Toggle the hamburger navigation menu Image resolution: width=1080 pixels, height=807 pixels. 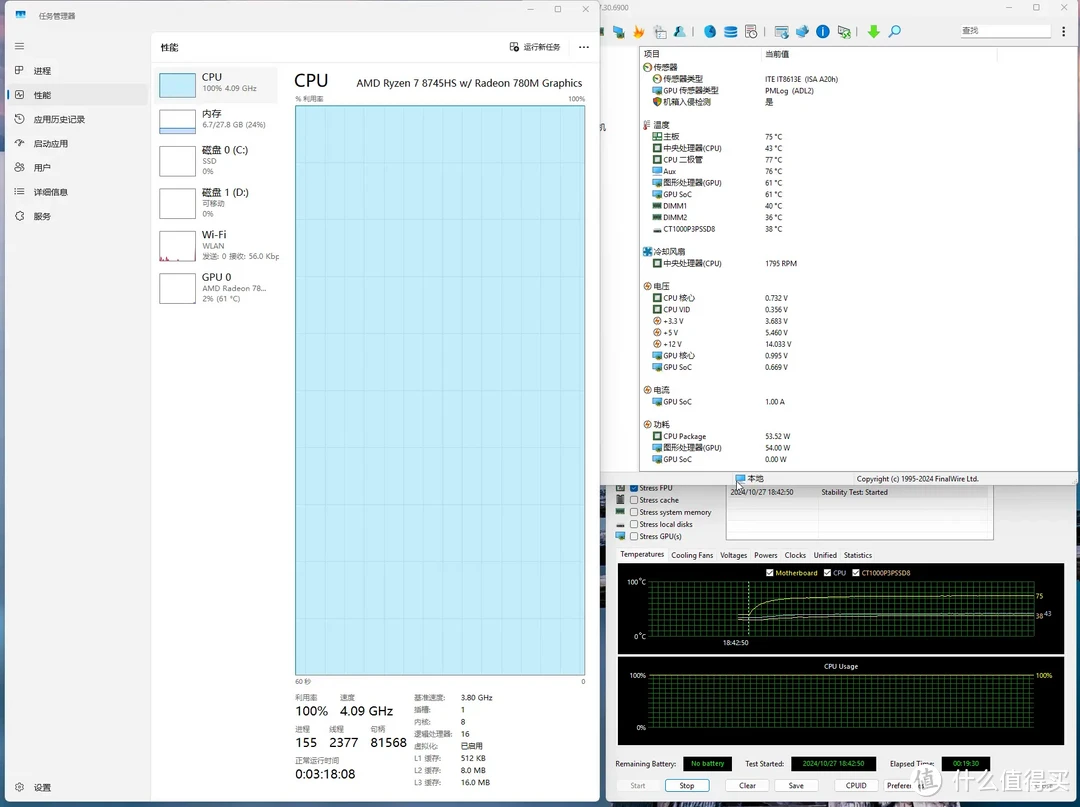point(19,46)
